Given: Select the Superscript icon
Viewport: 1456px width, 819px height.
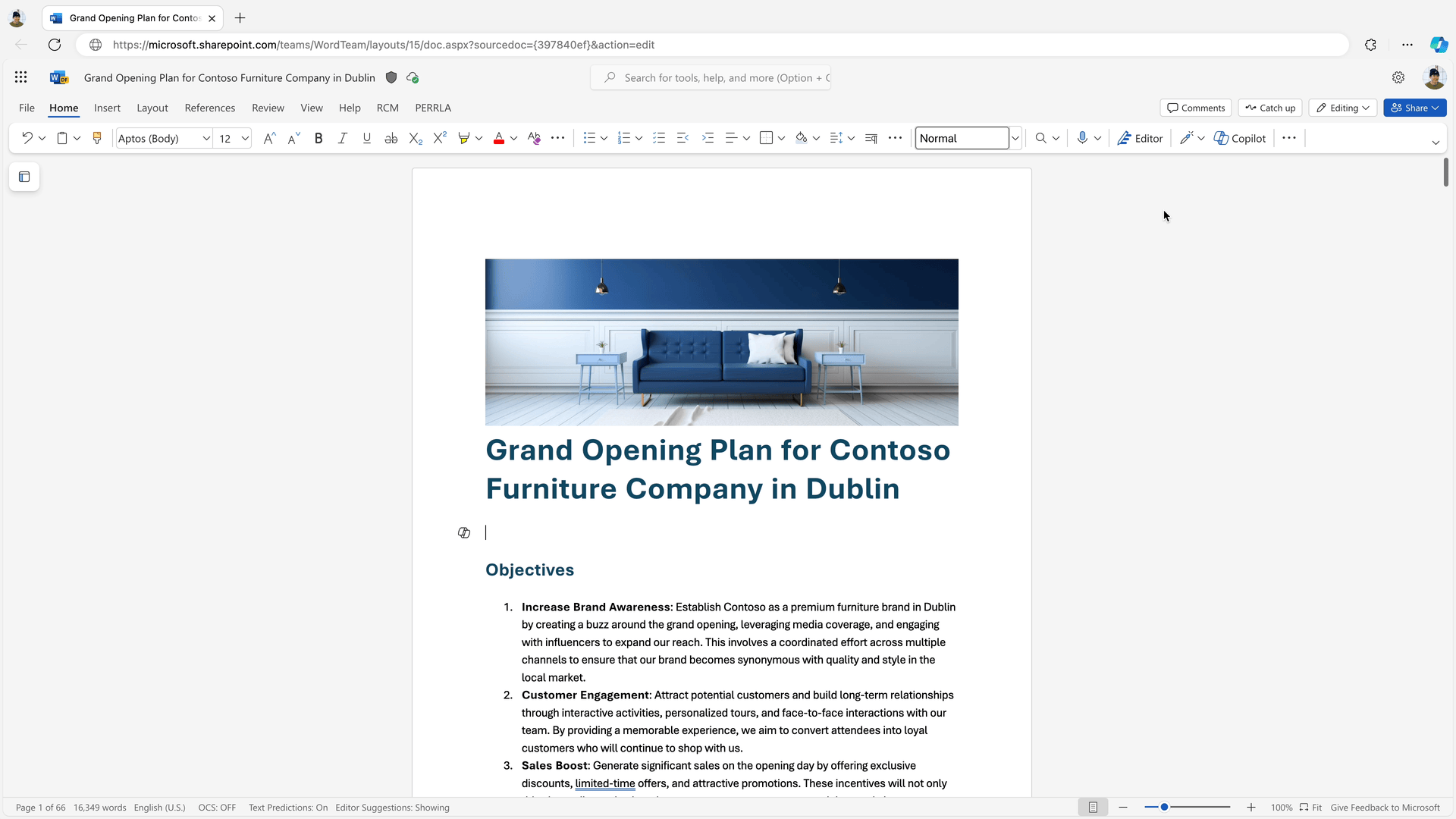Looking at the screenshot, I should (440, 138).
